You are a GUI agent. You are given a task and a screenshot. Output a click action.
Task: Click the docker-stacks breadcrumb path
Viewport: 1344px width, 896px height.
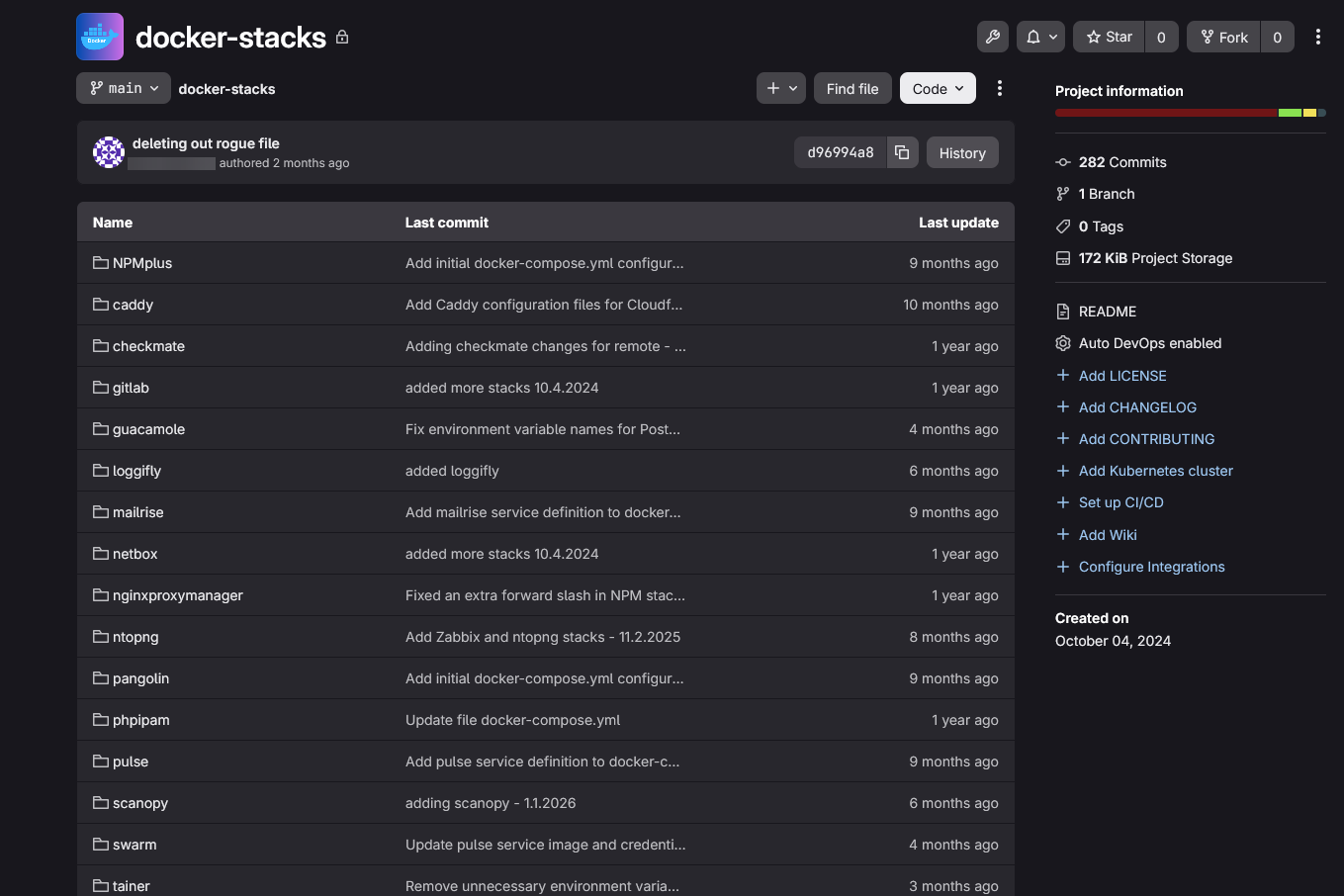click(x=226, y=89)
